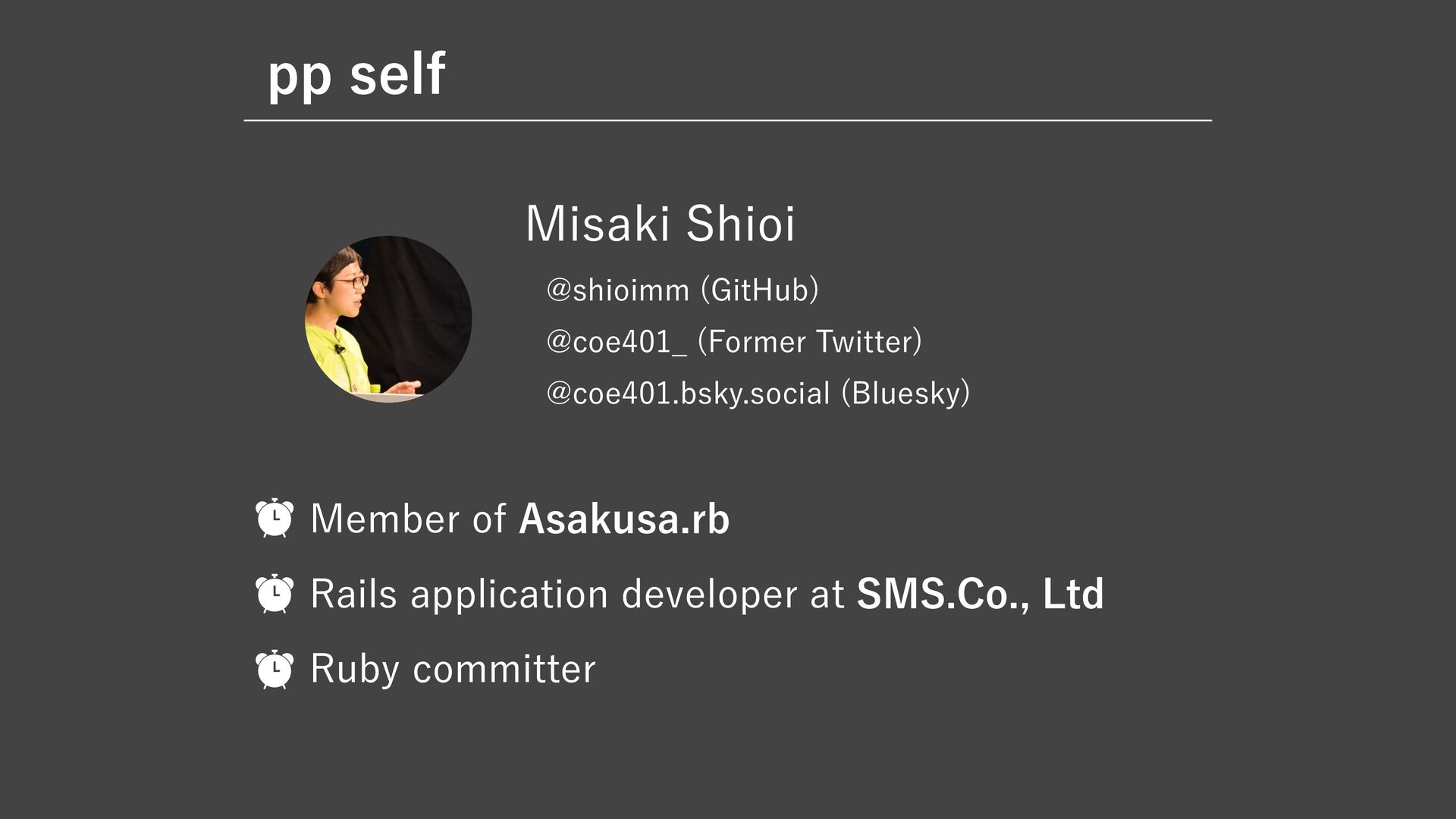Viewport: 1456px width, 819px height.
Task: Select the word "self" in the title
Action: pos(397,74)
